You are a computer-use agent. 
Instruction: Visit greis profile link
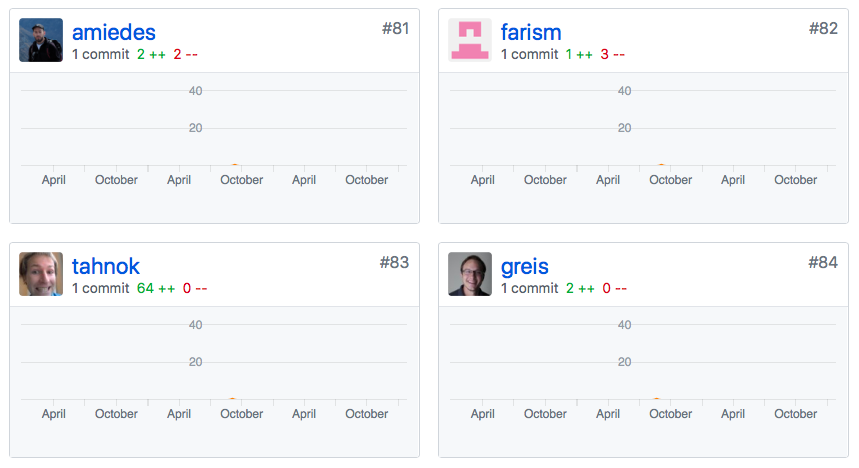(x=525, y=266)
